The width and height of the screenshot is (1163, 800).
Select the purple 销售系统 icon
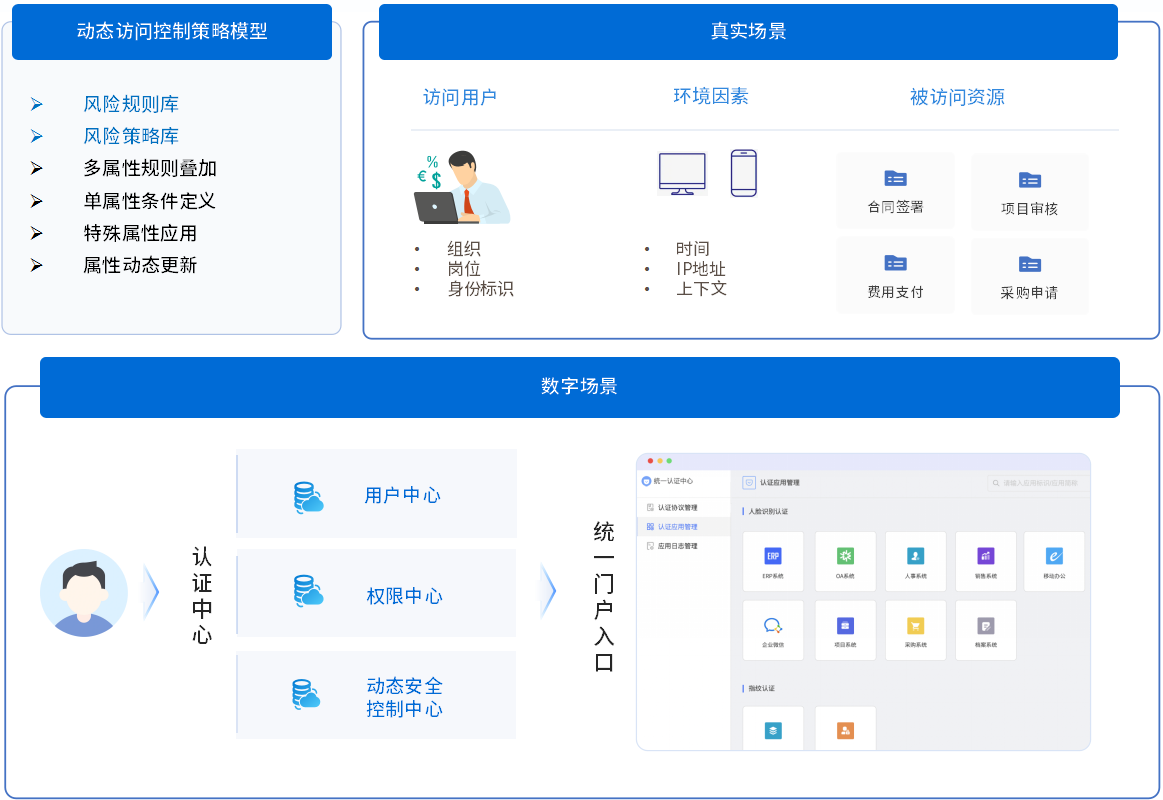pyautogui.click(x=985, y=556)
